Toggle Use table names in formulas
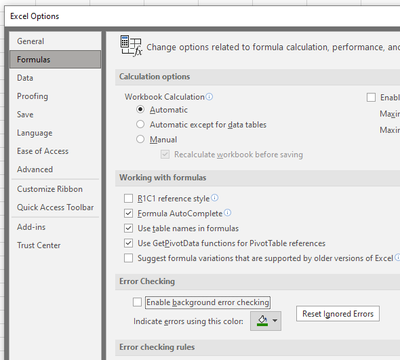The width and height of the screenshot is (400, 360). point(128,228)
